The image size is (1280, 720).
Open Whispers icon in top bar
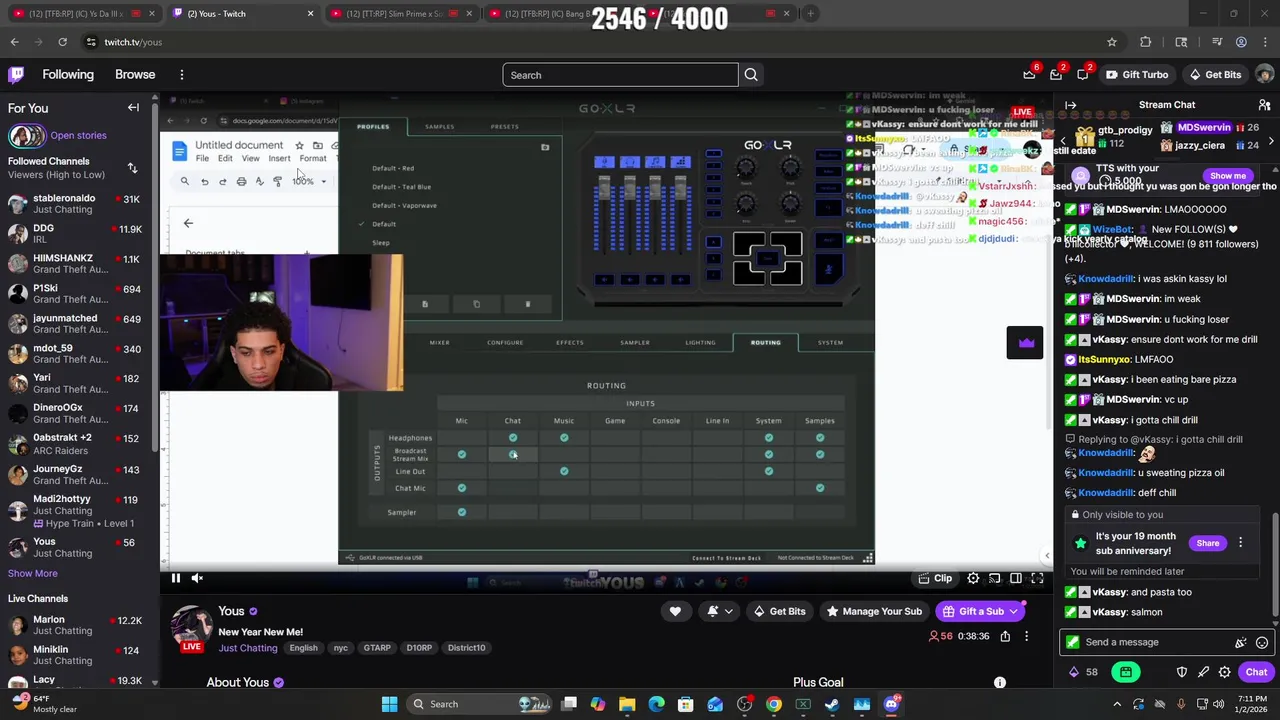(x=1083, y=75)
